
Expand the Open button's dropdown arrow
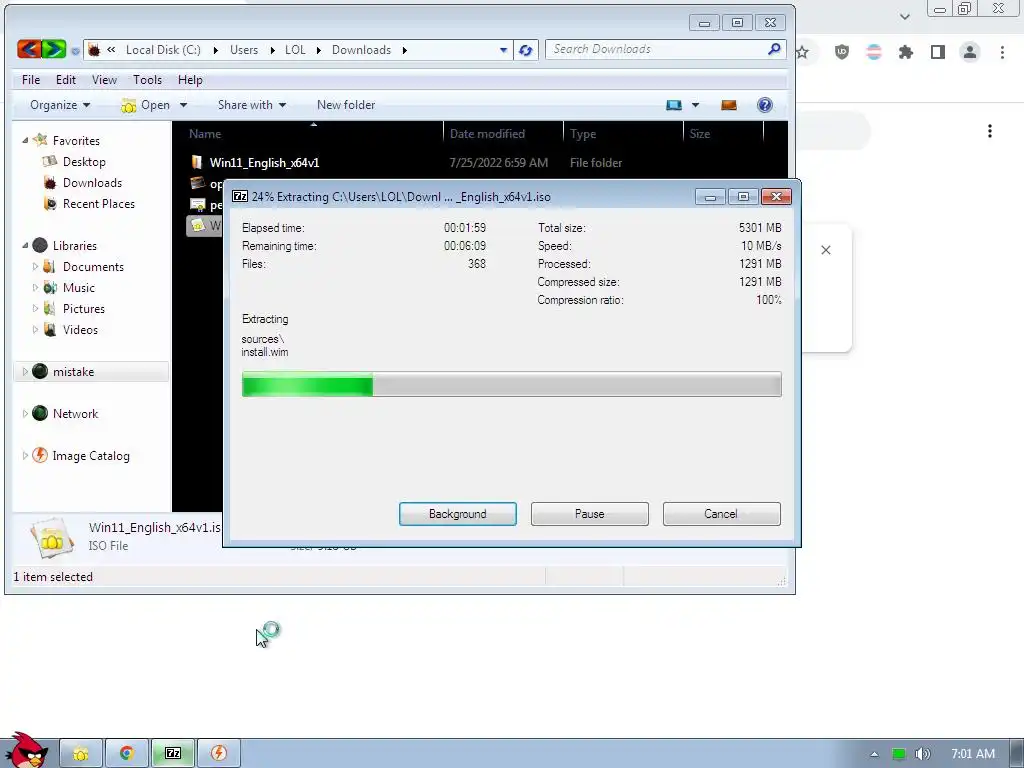pos(184,105)
